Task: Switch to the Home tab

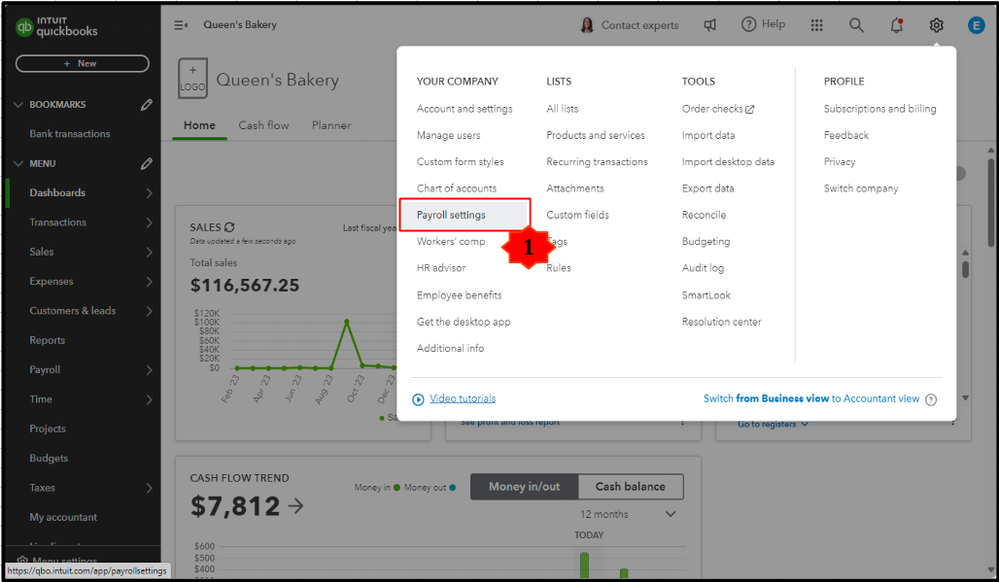Action: [x=199, y=125]
